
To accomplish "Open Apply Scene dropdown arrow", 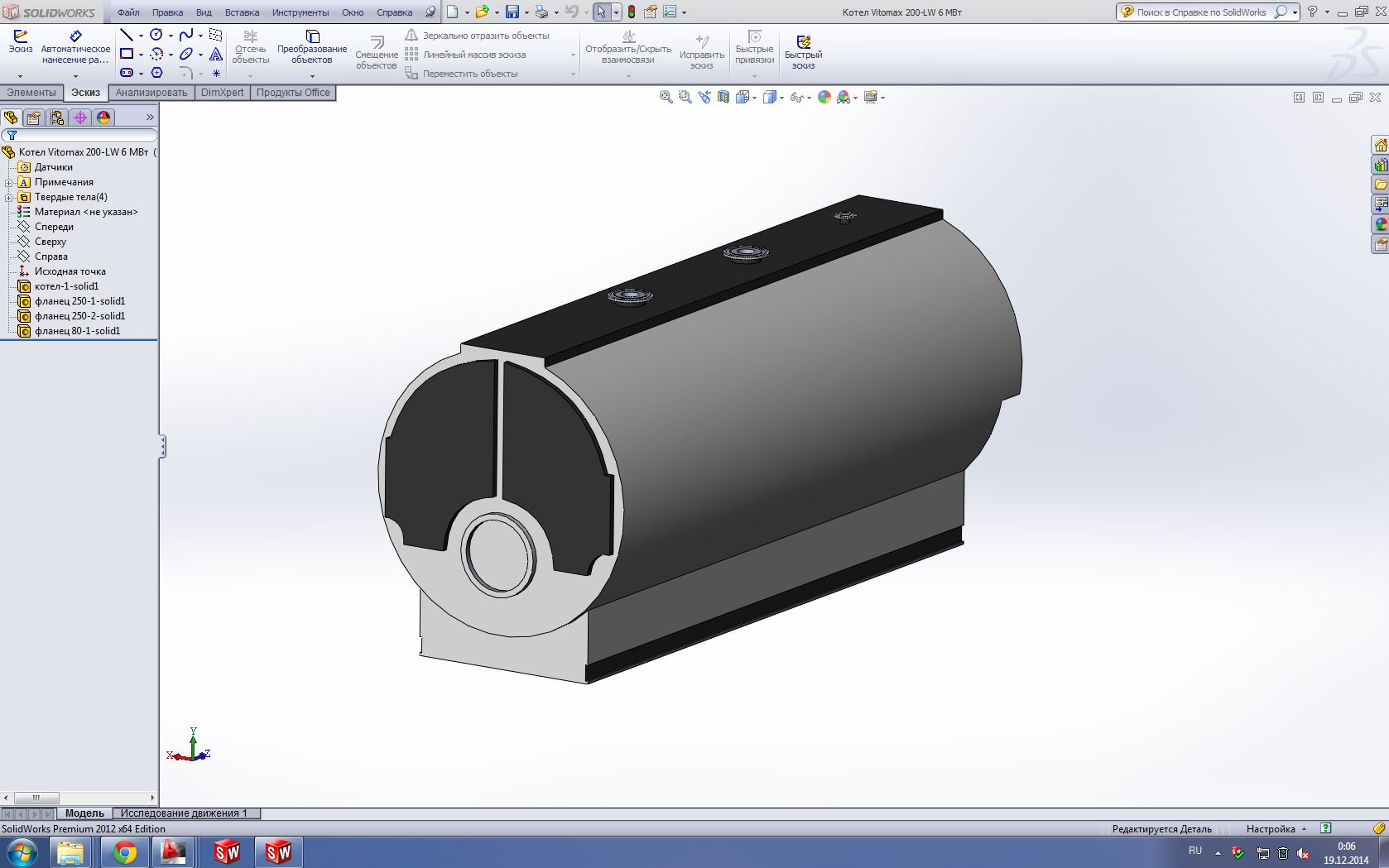I will pyautogui.click(x=855, y=98).
